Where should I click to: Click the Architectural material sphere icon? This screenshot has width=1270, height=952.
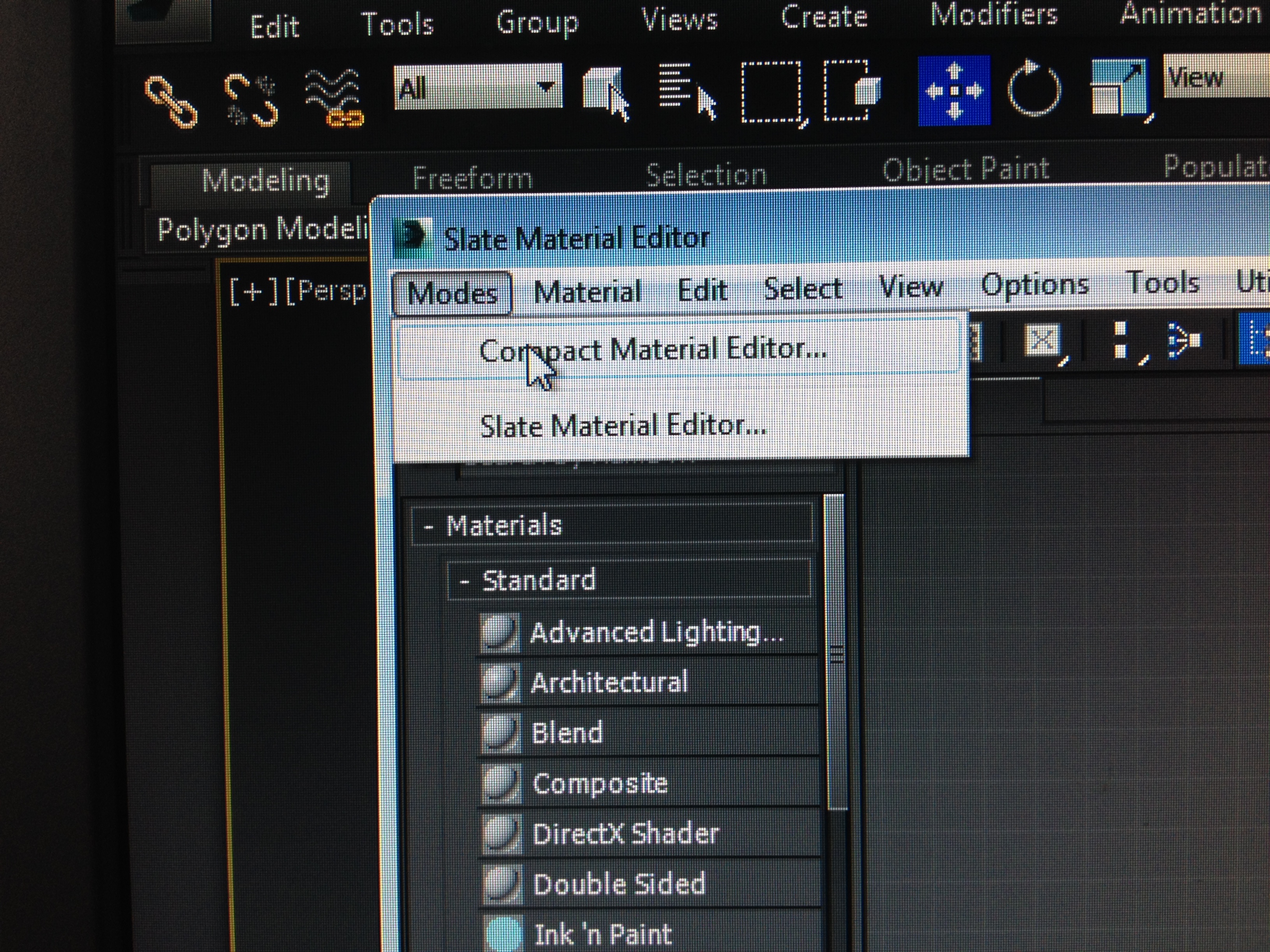pyautogui.click(x=500, y=683)
